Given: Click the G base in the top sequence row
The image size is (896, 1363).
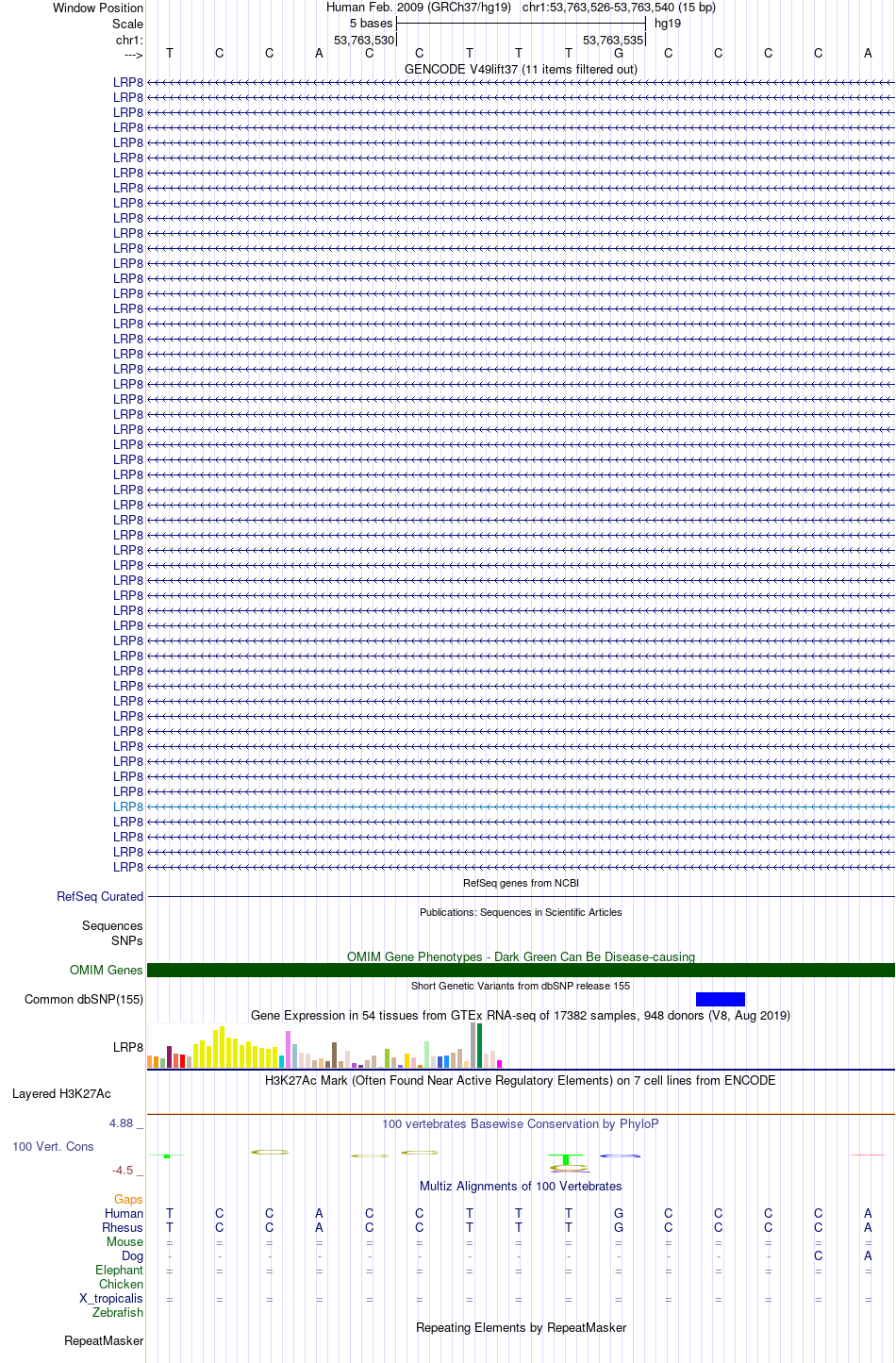Looking at the screenshot, I should click(x=619, y=53).
